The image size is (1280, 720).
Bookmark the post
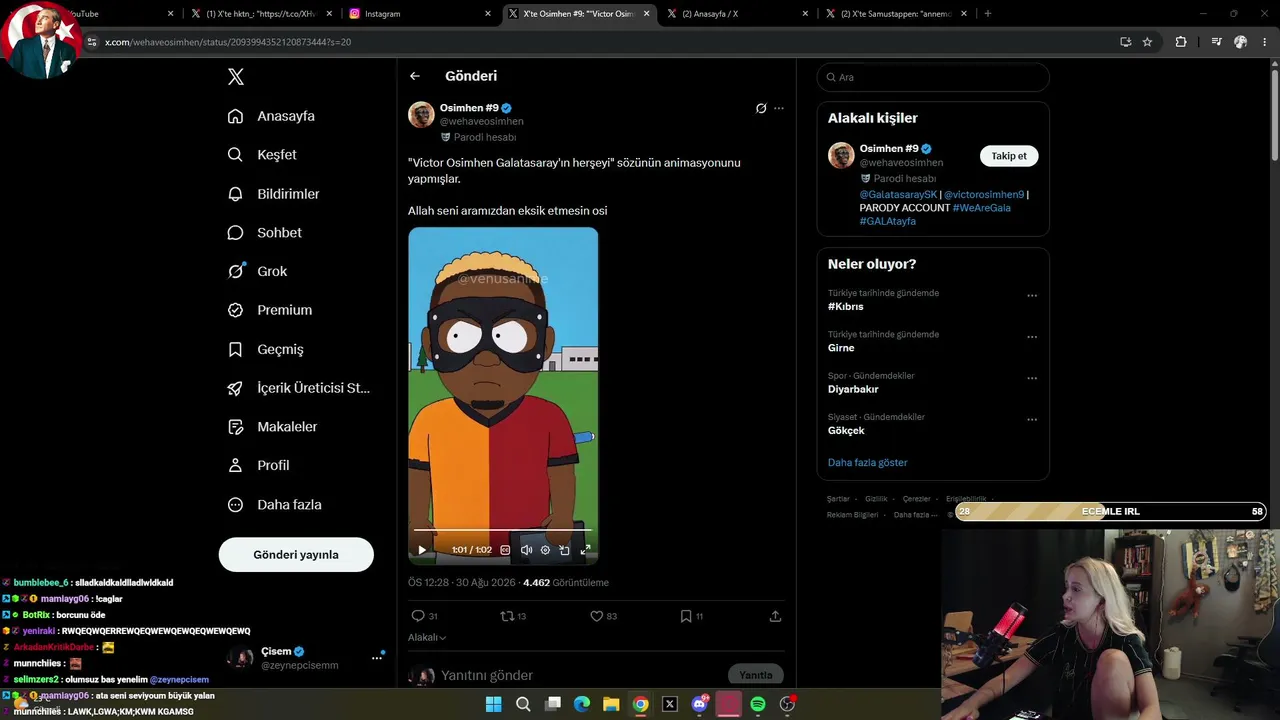pos(691,616)
